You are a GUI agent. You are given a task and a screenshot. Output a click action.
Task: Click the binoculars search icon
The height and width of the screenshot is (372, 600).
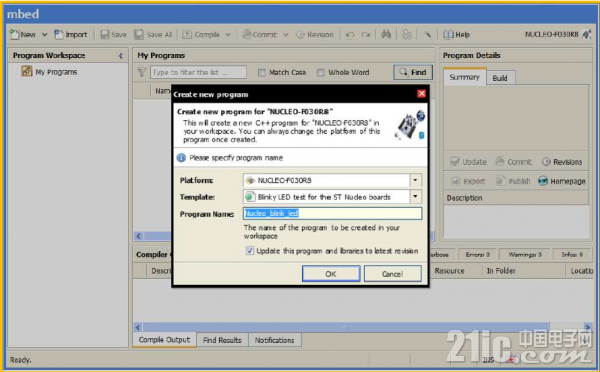[x=386, y=34]
